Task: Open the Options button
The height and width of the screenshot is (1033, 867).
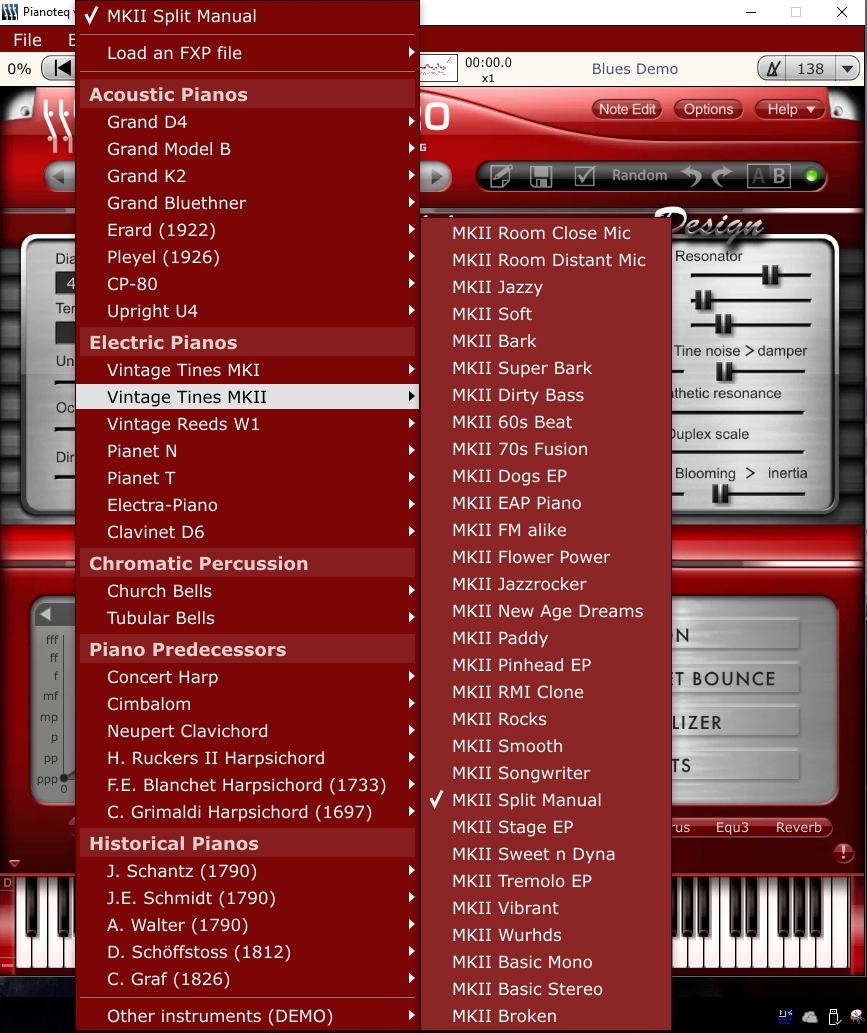Action: [x=708, y=109]
